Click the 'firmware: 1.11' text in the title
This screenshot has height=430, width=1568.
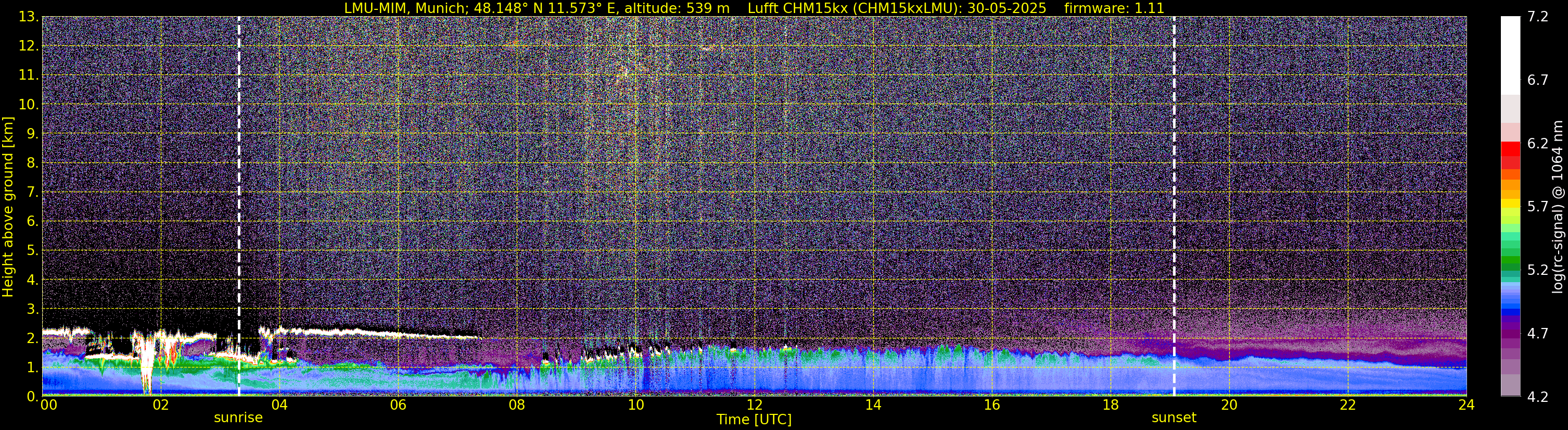pyautogui.click(x=1114, y=8)
